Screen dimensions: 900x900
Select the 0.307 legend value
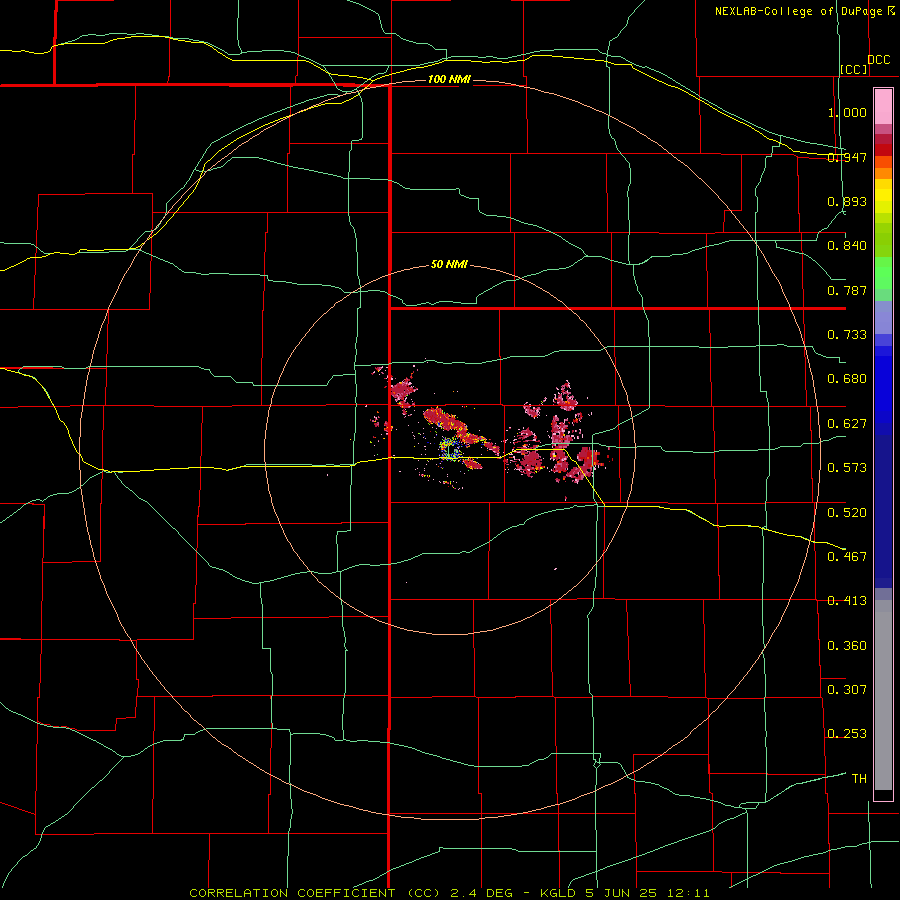[x=847, y=690]
